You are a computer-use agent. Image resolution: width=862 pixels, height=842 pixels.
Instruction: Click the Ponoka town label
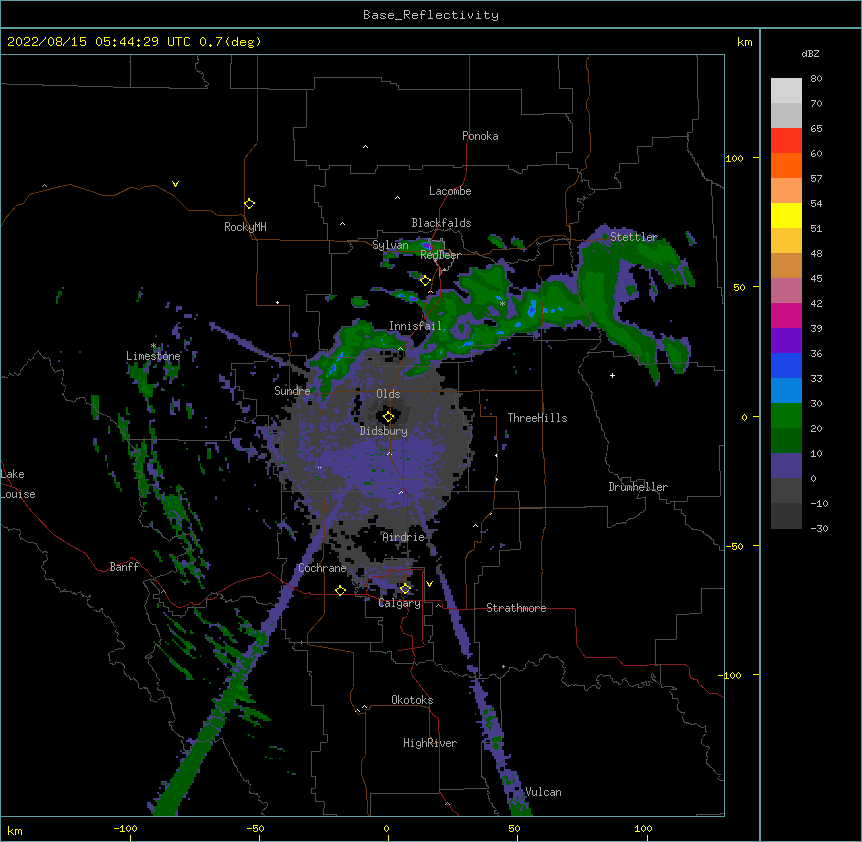pyautogui.click(x=480, y=136)
